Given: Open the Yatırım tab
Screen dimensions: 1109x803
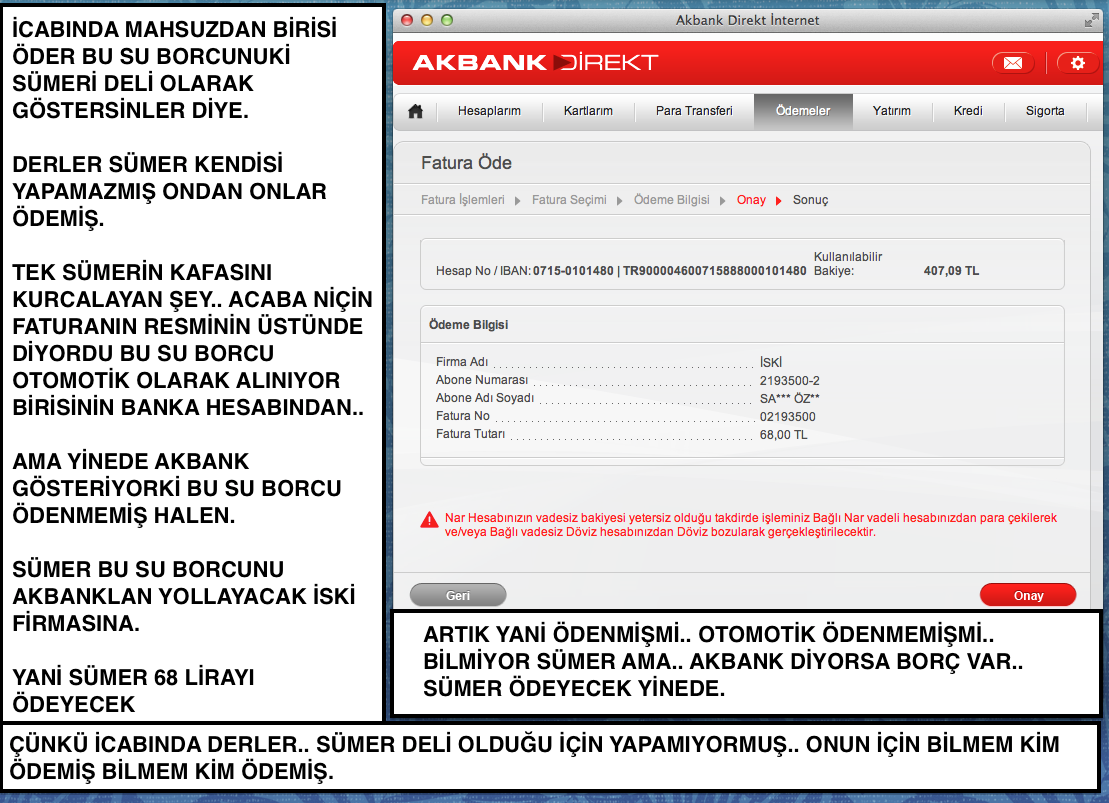Looking at the screenshot, I should point(891,111).
